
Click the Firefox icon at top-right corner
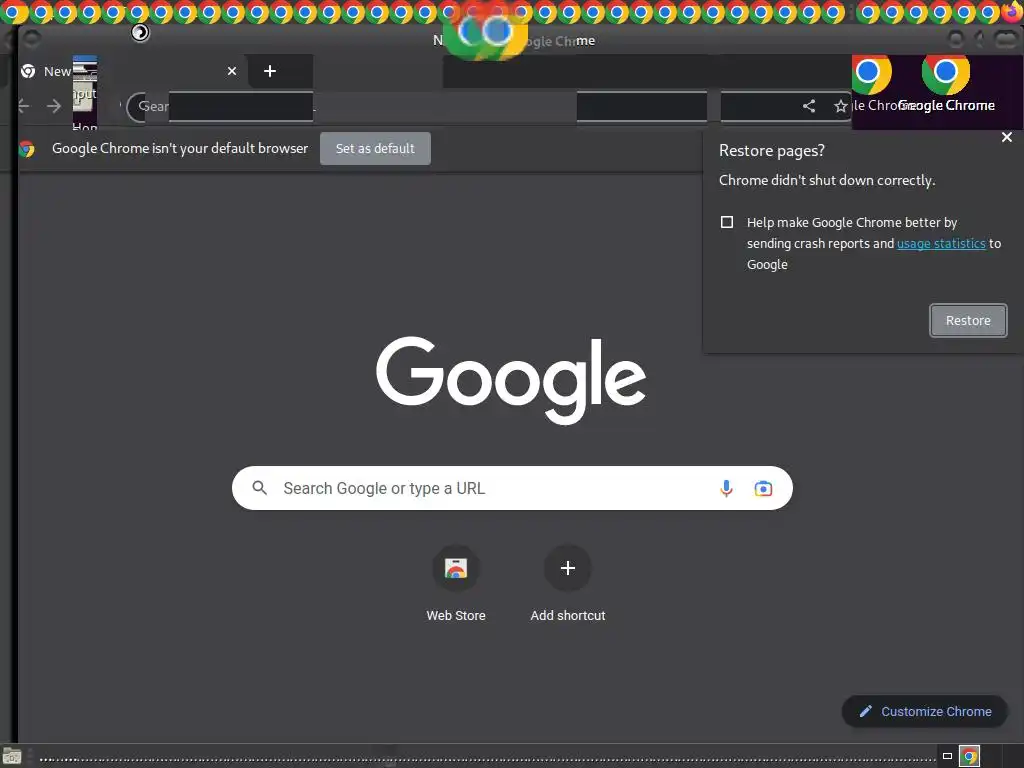pos(1012,12)
